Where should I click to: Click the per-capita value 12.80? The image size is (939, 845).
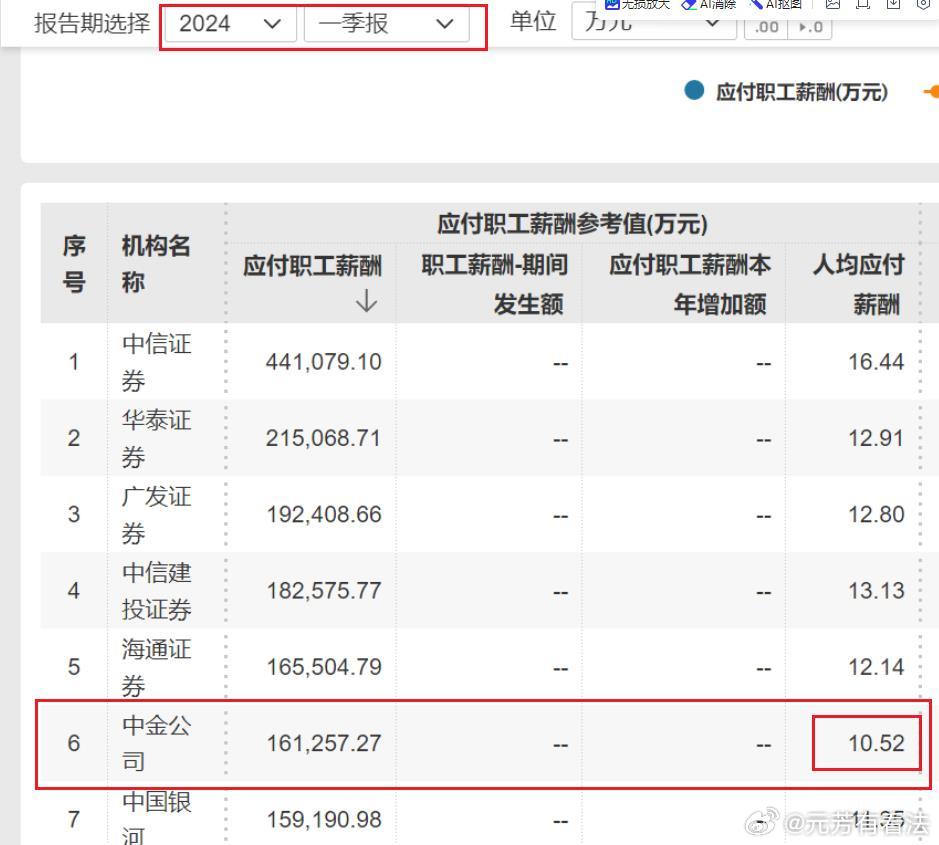876,514
